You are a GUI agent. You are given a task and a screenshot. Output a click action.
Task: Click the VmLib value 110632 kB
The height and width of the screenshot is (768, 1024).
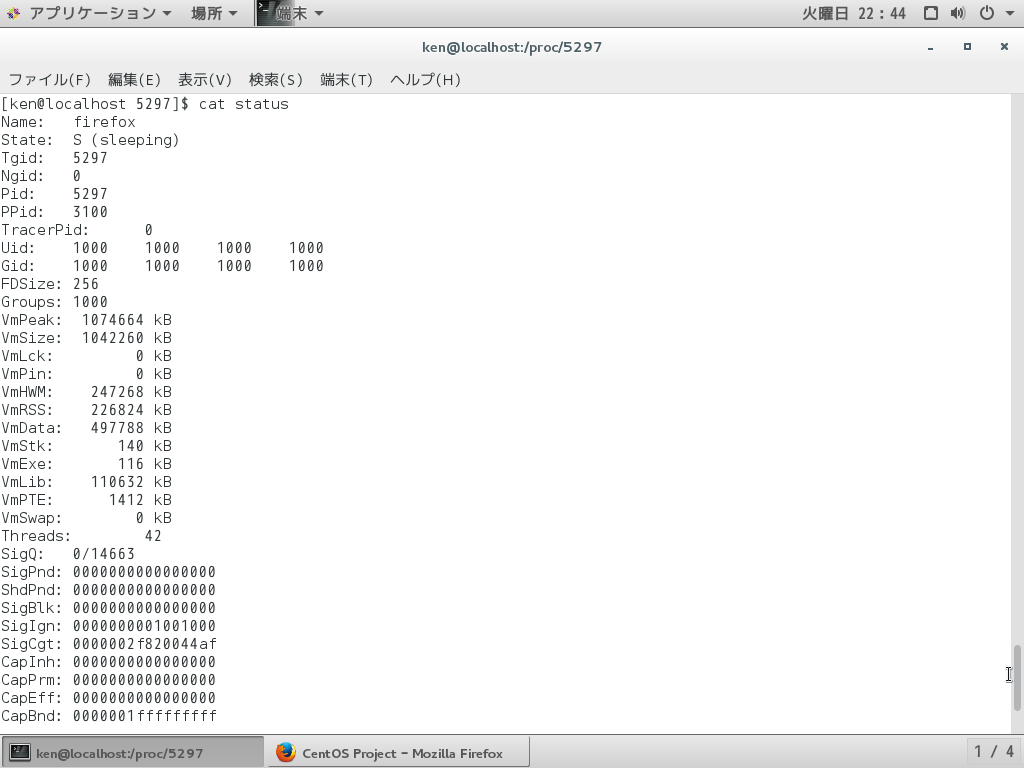[x=131, y=482]
